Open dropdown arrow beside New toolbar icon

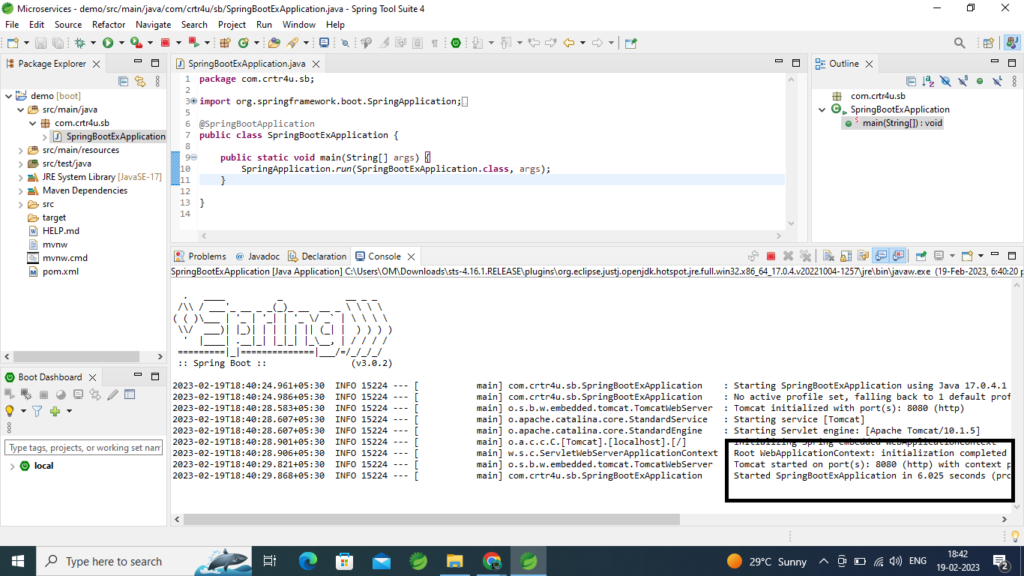pos(26,43)
